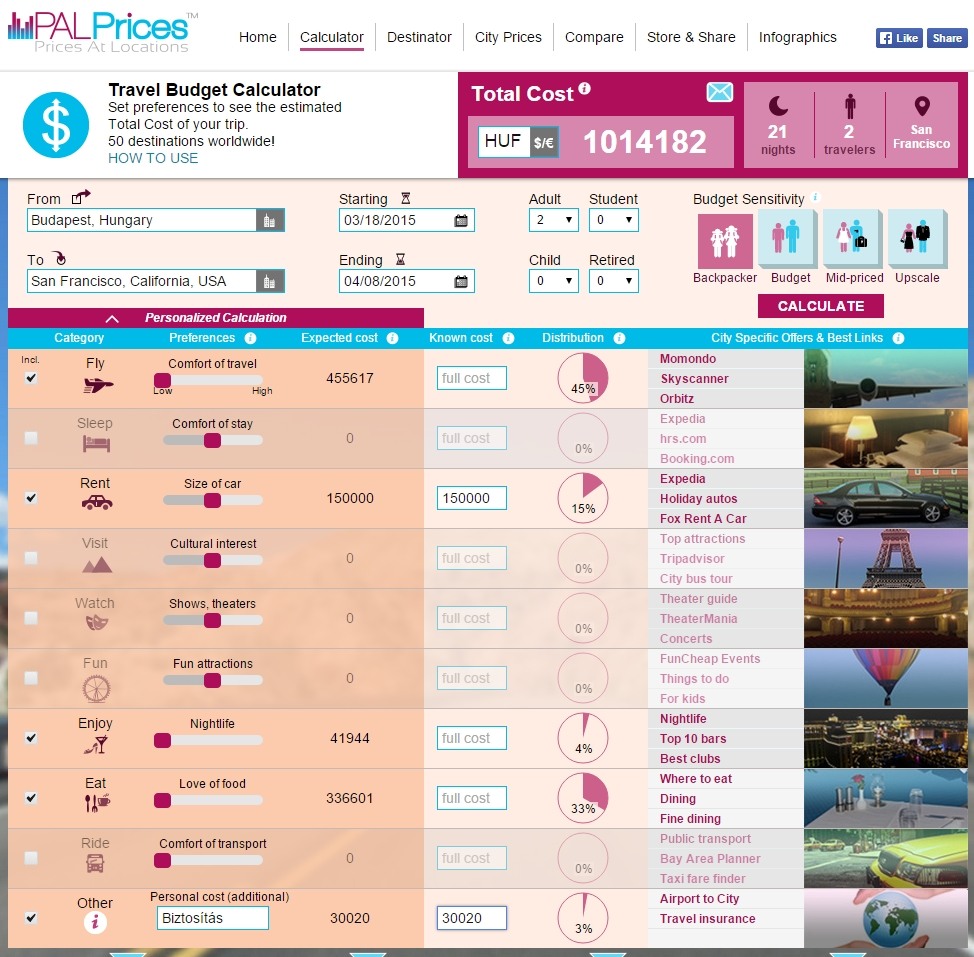Open the Starting date calendar icon

coord(461,221)
